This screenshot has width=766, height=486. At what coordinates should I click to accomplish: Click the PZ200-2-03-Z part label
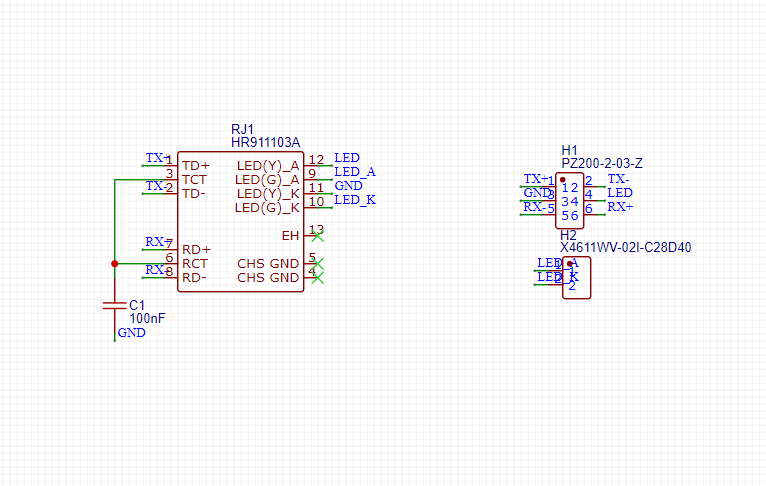tap(601, 163)
